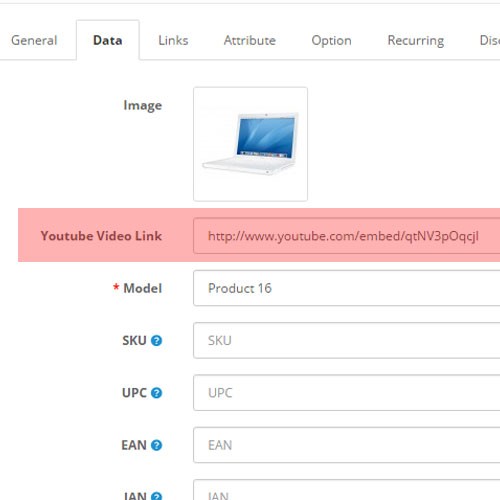500x500 pixels.
Task: Open the Attribute tab
Action: pyautogui.click(x=250, y=40)
